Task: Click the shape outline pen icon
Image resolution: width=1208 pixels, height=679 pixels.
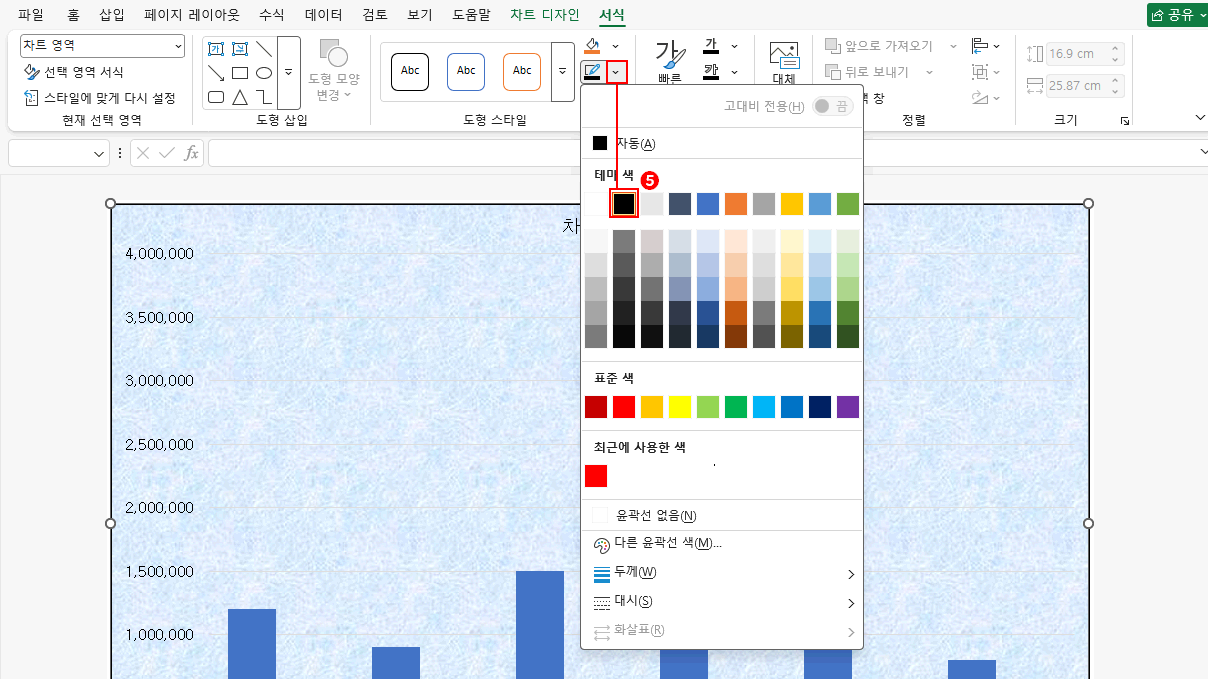Action: 592,72
